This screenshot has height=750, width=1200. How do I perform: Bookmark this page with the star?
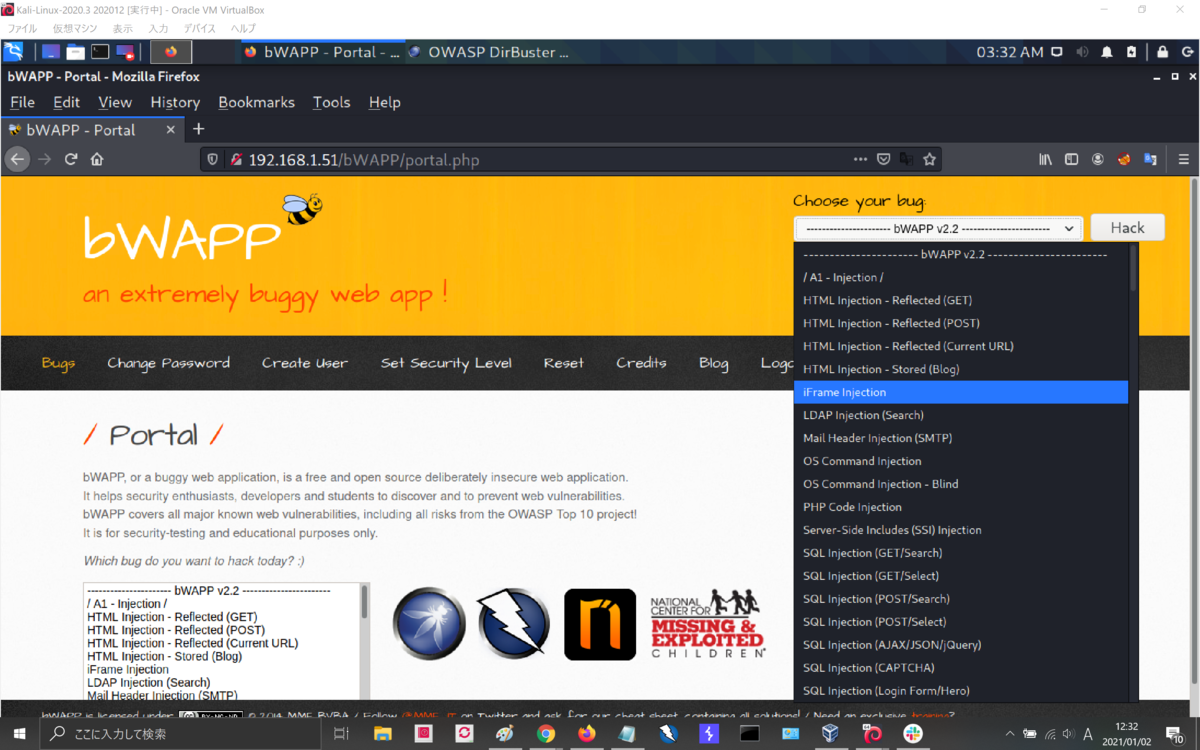[x=930, y=159]
